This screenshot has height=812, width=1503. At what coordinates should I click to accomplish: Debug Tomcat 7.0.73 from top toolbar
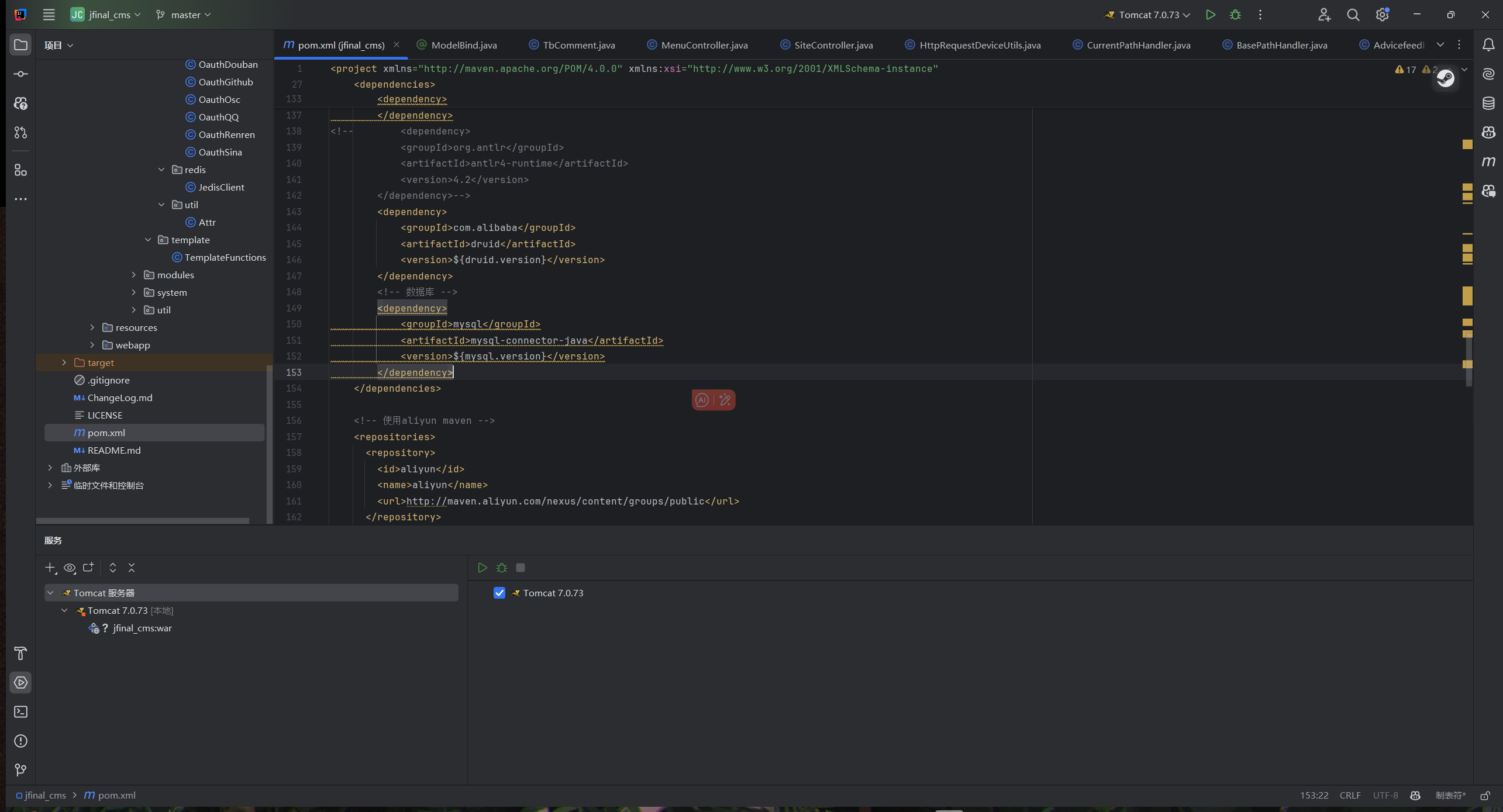coord(1235,15)
